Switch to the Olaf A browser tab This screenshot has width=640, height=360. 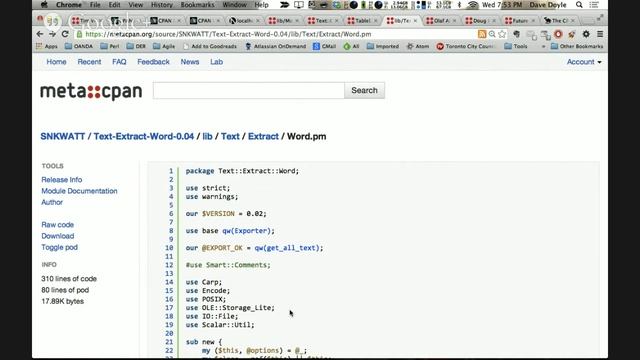(441, 20)
